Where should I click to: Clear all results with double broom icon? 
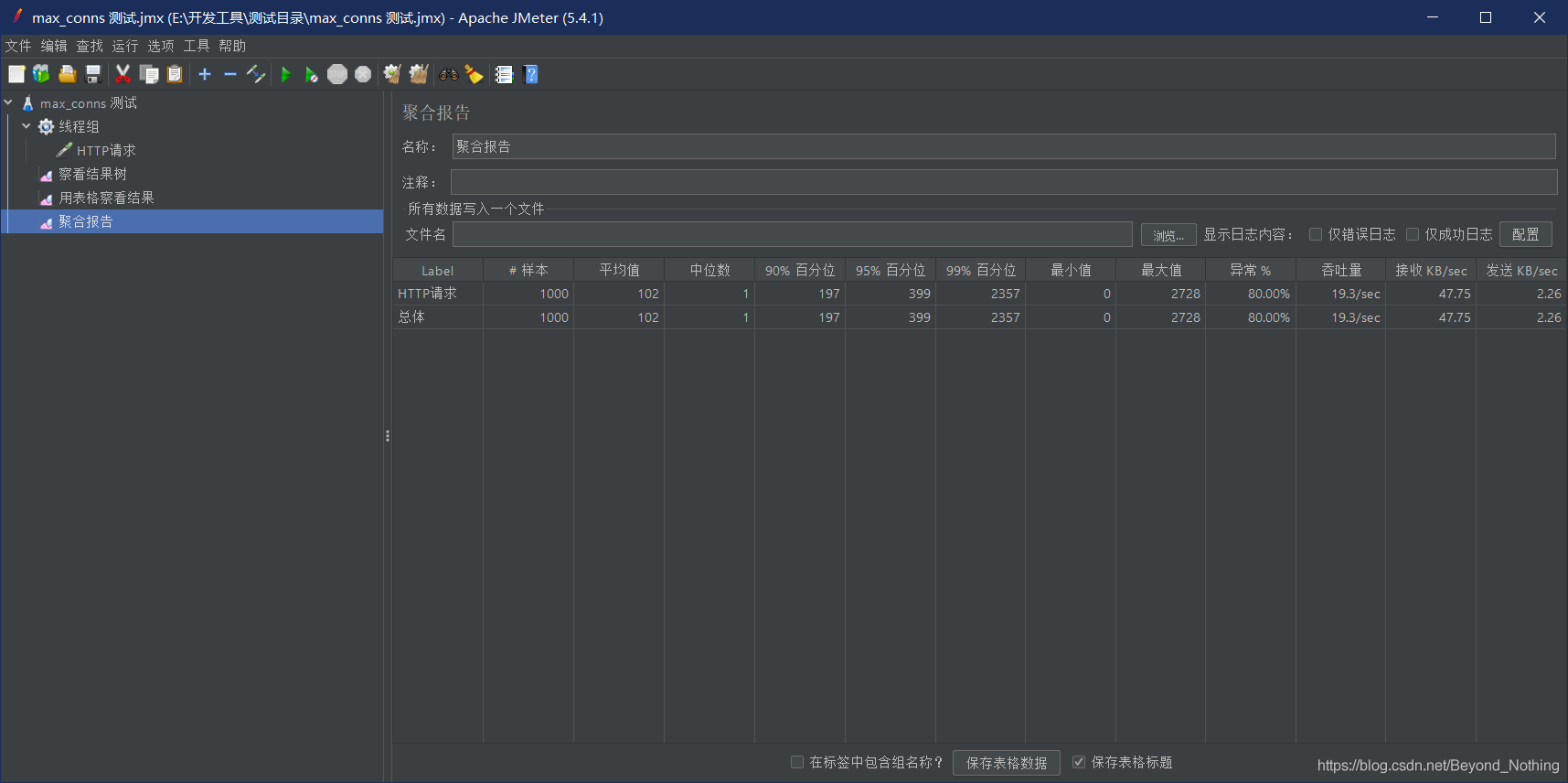point(419,74)
